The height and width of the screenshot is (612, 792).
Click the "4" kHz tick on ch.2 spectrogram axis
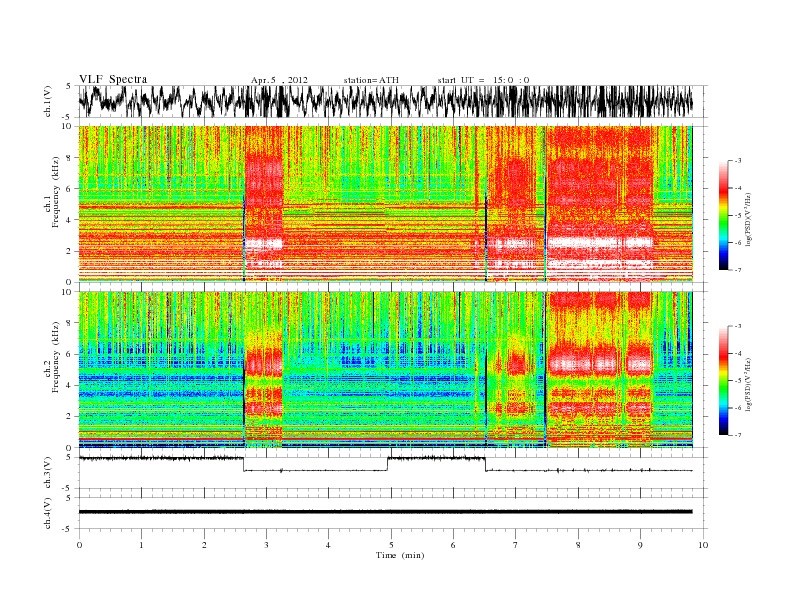point(70,386)
